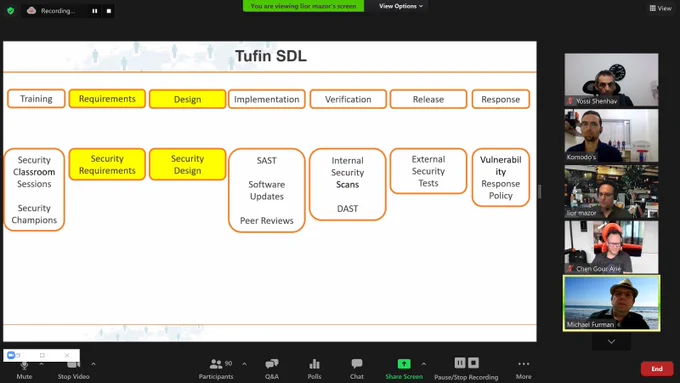Click the Security Requirements box
The height and width of the screenshot is (383, 680).
pyautogui.click(x=107, y=164)
